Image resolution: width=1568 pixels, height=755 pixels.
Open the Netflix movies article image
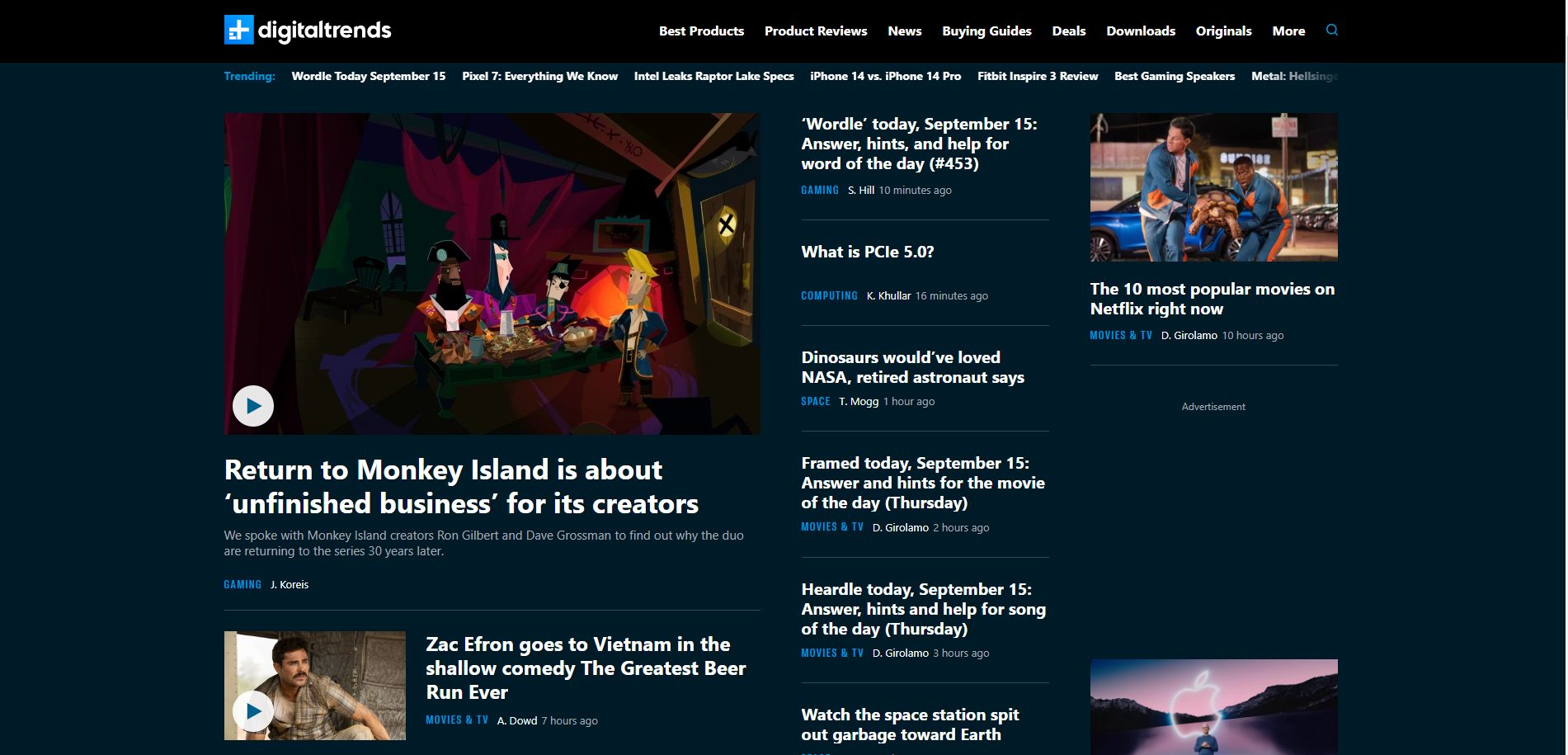1214,187
